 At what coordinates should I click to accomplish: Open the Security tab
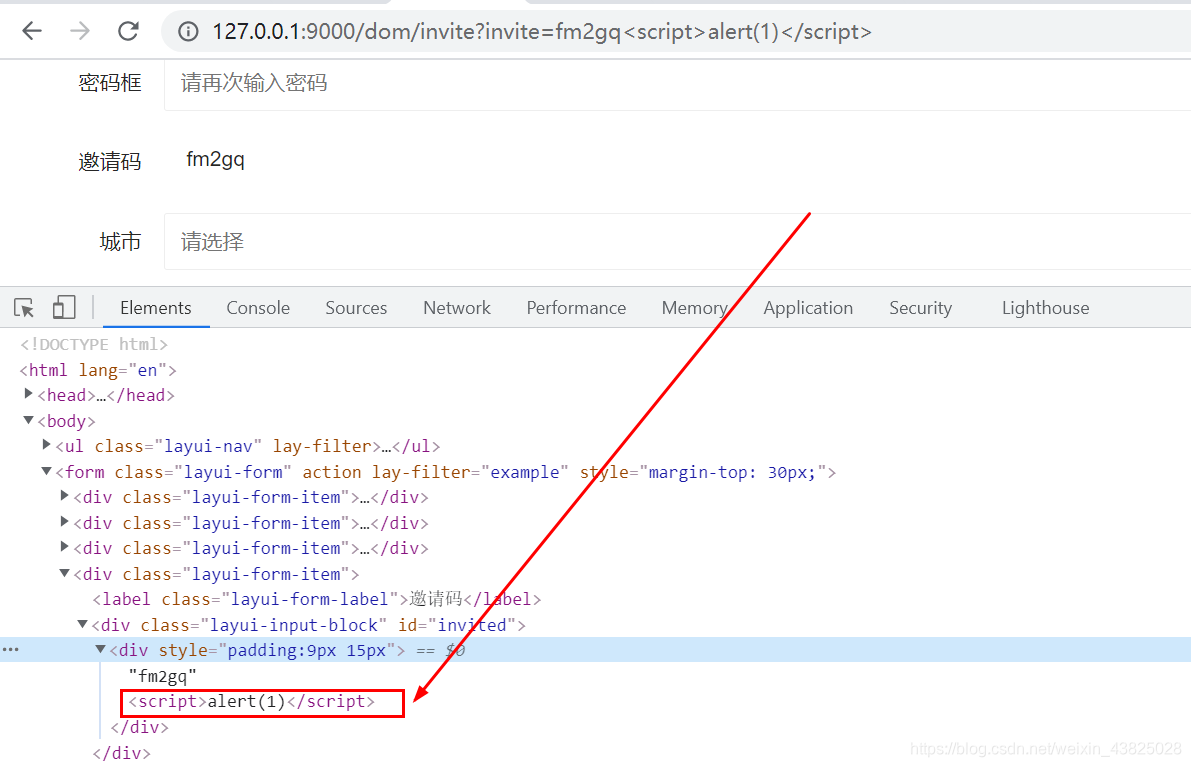pyautogui.click(x=921, y=308)
